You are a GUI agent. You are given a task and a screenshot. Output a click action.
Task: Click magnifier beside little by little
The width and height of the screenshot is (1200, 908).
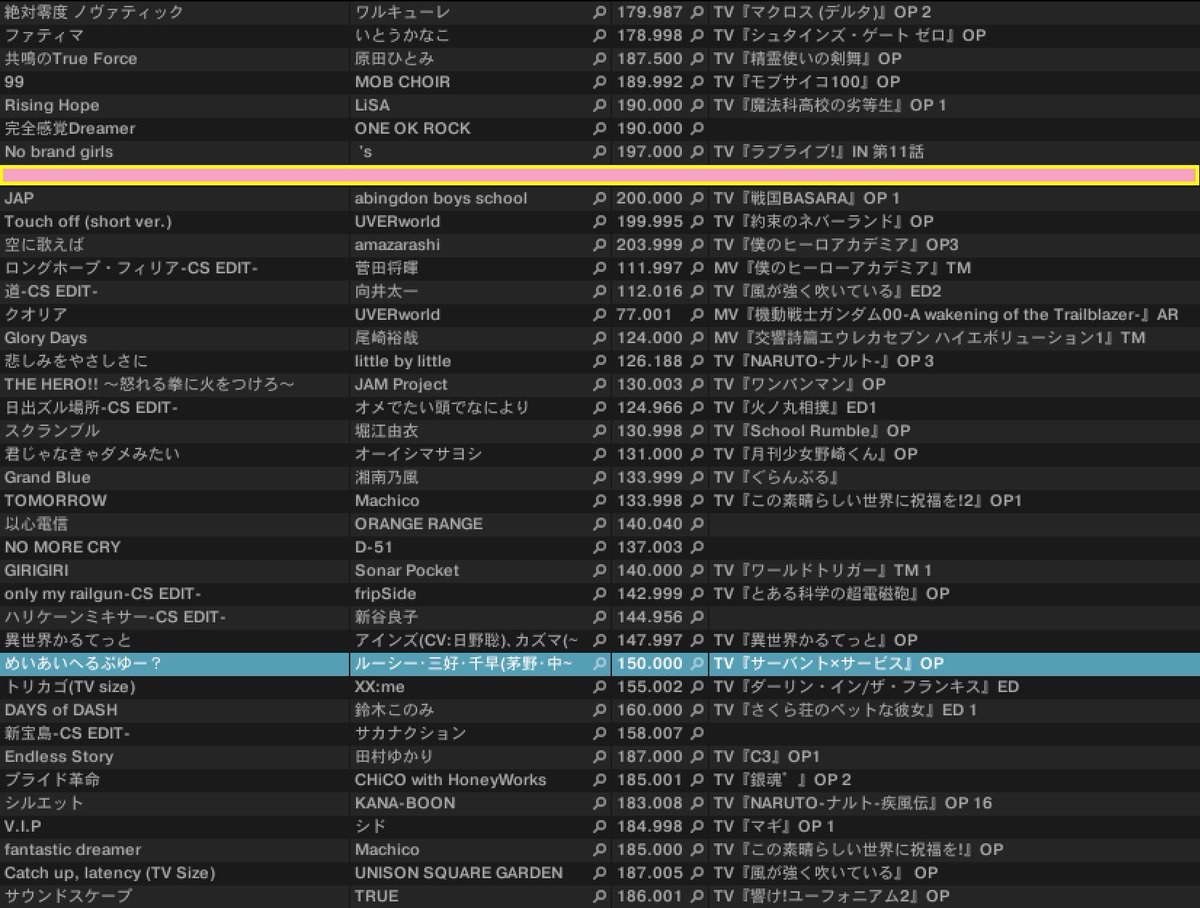tap(599, 361)
